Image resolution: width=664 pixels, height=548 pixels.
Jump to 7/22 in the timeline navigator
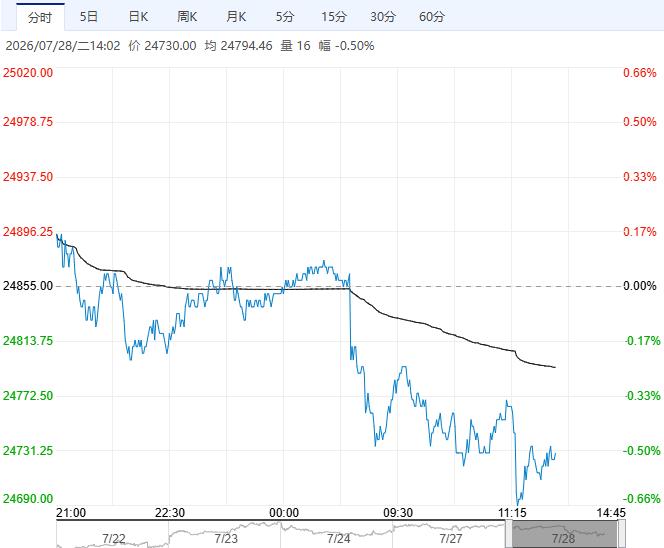coord(113,538)
